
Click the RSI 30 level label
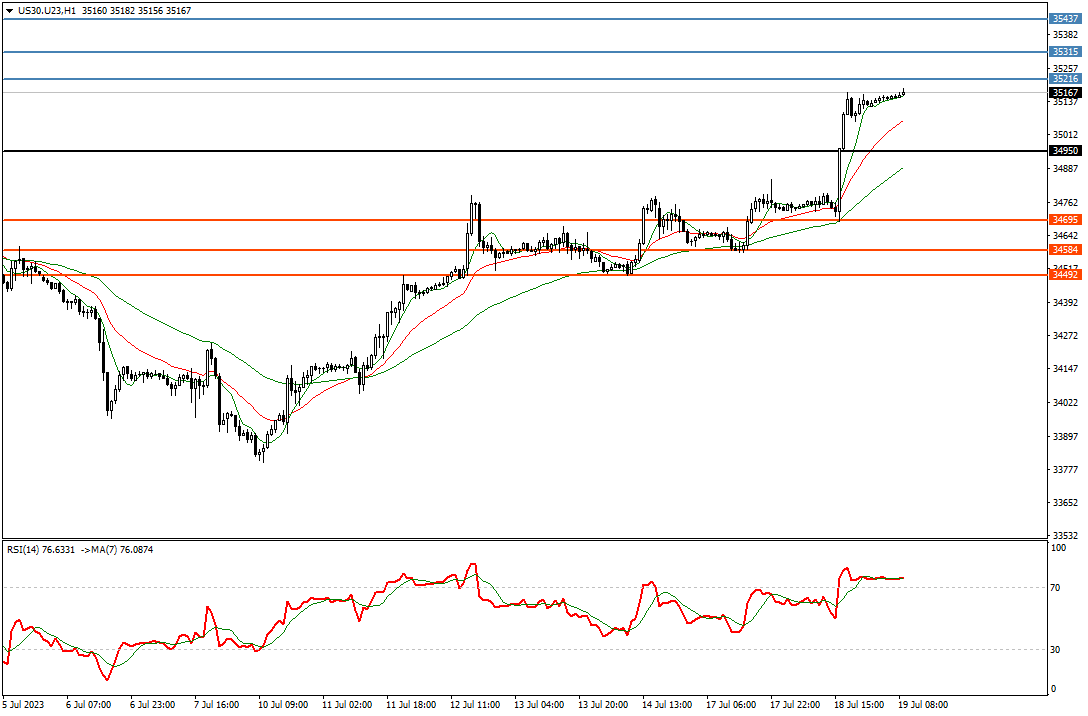pyautogui.click(x=1055, y=650)
